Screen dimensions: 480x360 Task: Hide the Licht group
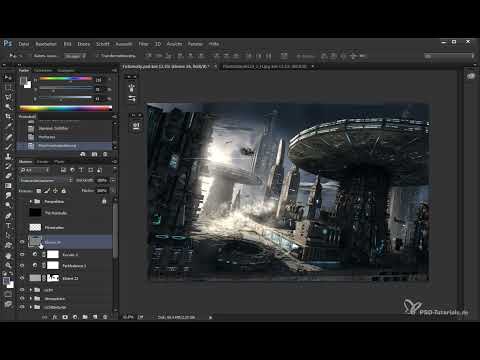(x=22, y=290)
